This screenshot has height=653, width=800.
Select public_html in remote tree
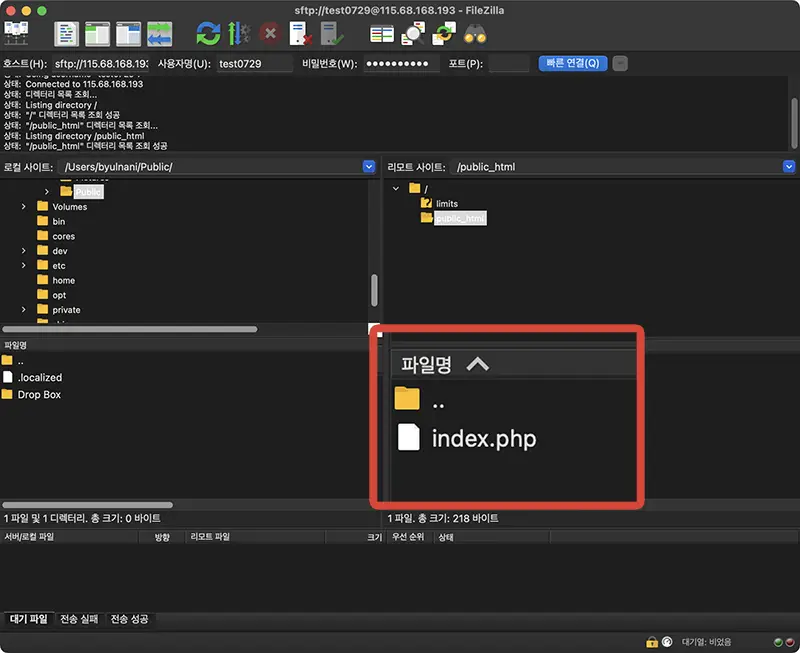460,218
